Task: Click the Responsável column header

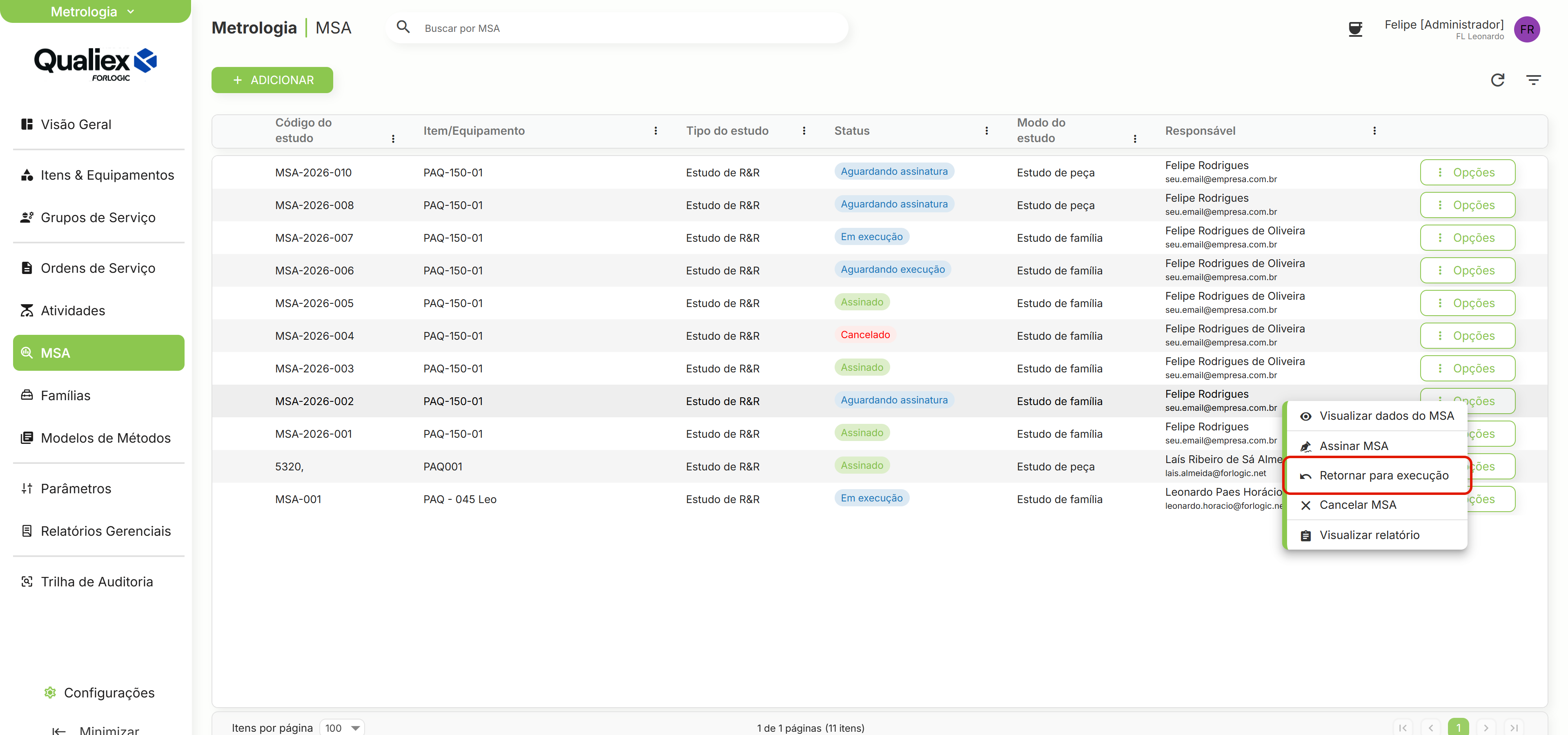Action: point(1200,131)
